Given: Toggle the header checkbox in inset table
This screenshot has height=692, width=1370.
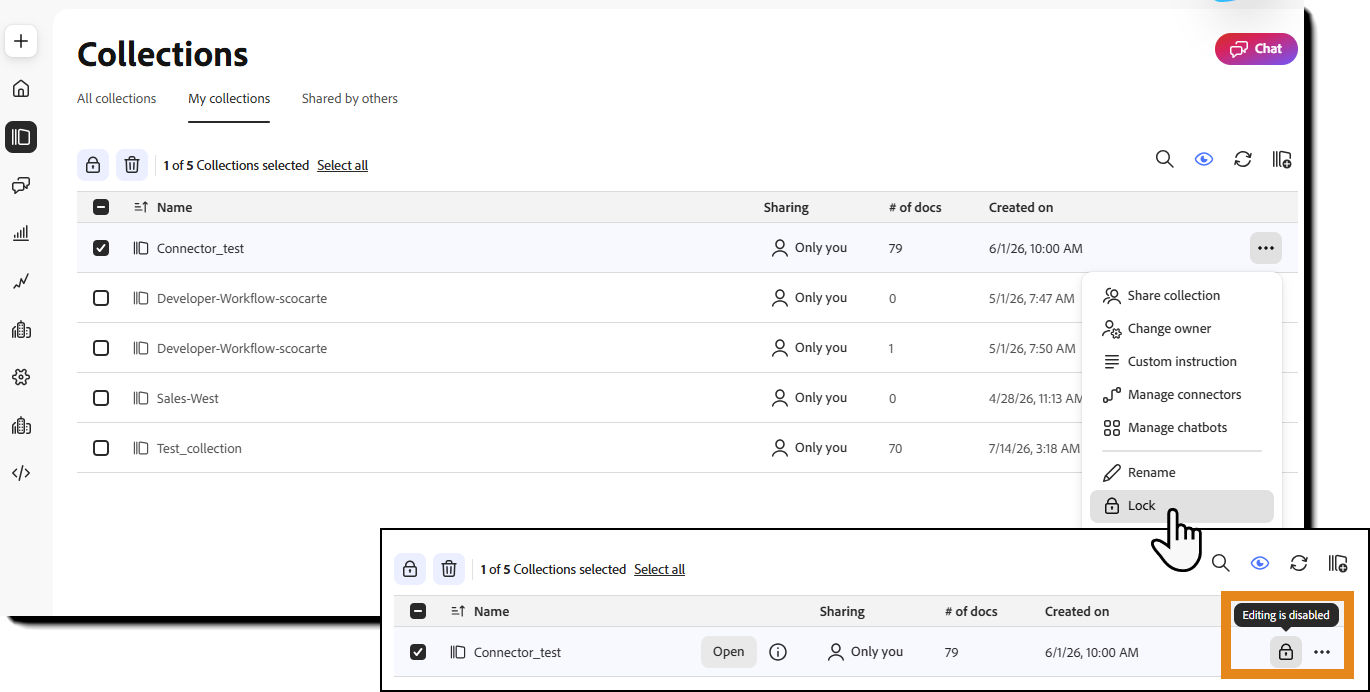Looking at the screenshot, I should [418, 611].
